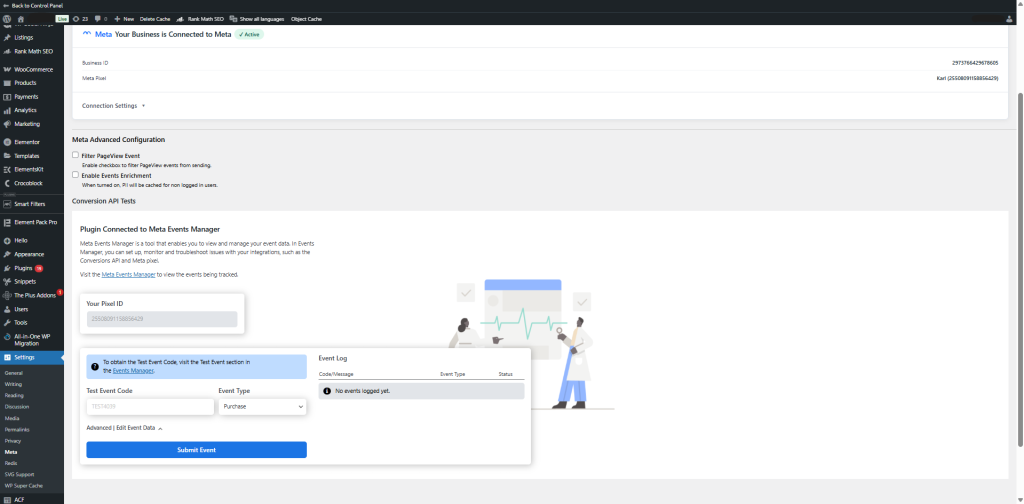
Task: Go to Redis settings
Action: [x=11, y=463]
